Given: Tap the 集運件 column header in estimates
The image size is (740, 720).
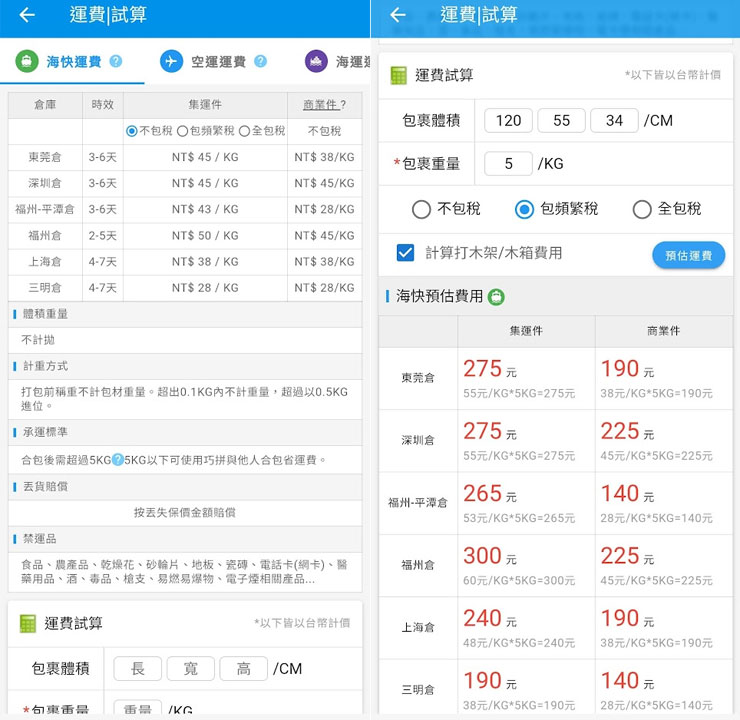Looking at the screenshot, I should [526, 331].
